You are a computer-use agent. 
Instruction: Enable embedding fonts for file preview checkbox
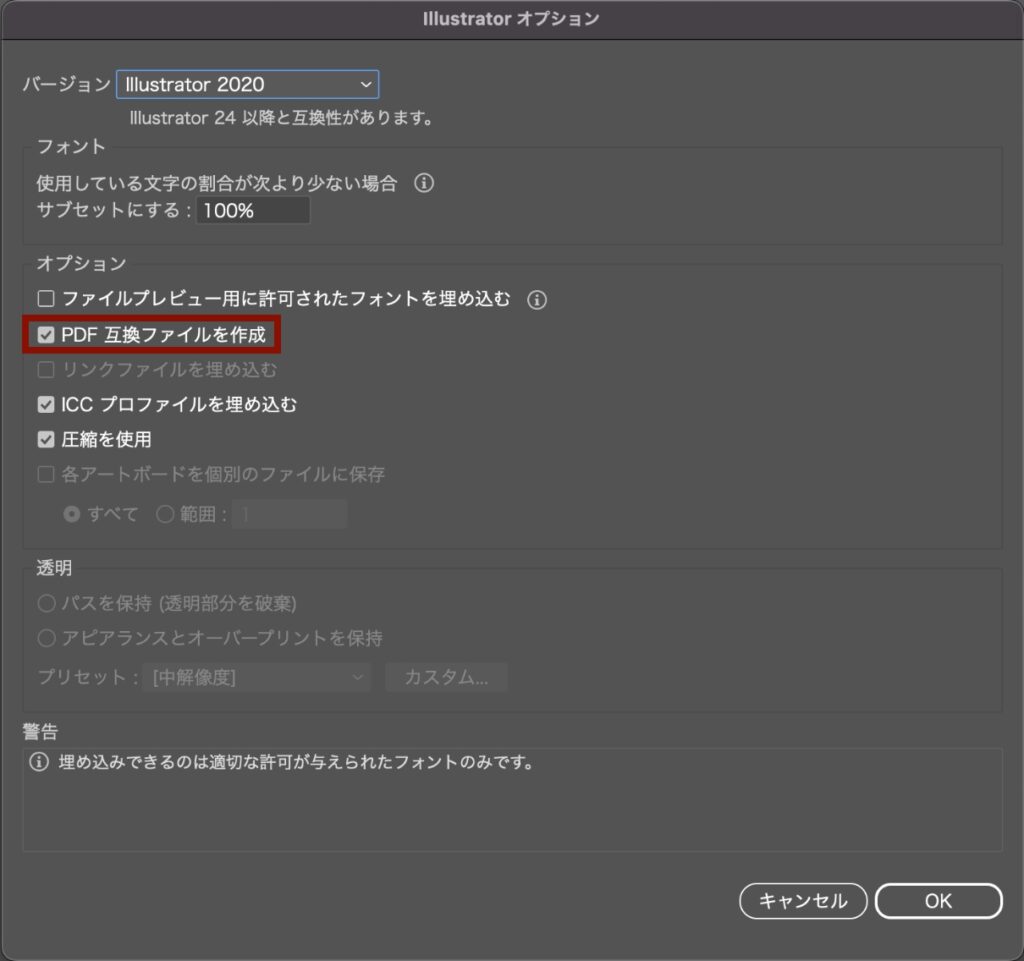[x=45, y=299]
